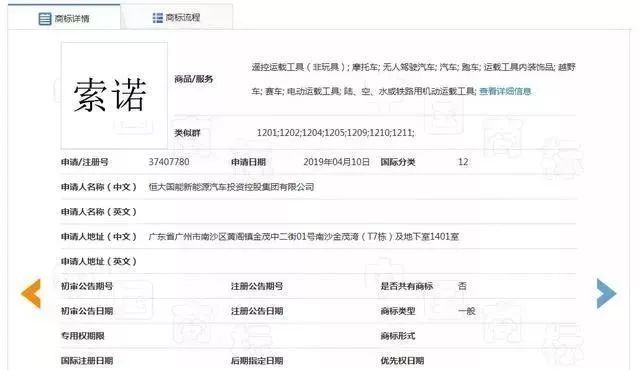The width and height of the screenshot is (640, 370).
Task: Click the 申请日期 label
Action: click(x=249, y=162)
